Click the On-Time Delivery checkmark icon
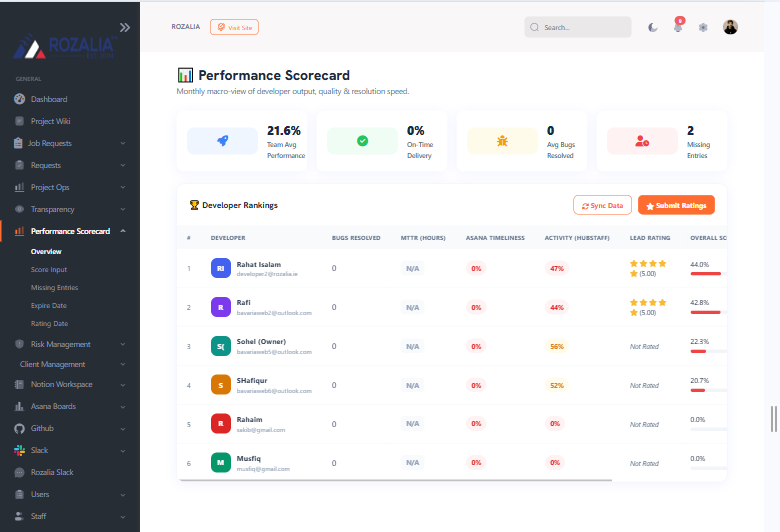Image resolution: width=780 pixels, height=532 pixels. click(x=363, y=141)
